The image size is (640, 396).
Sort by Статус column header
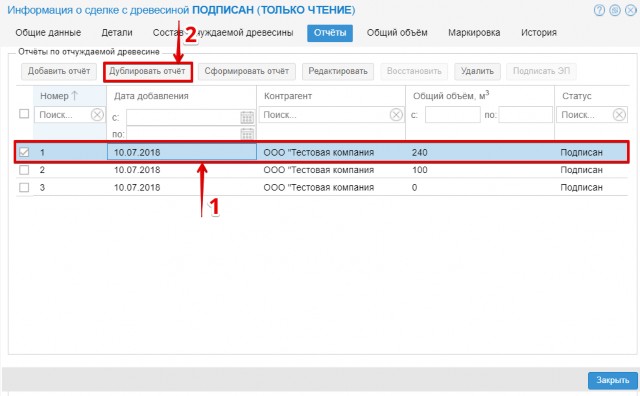pos(576,96)
